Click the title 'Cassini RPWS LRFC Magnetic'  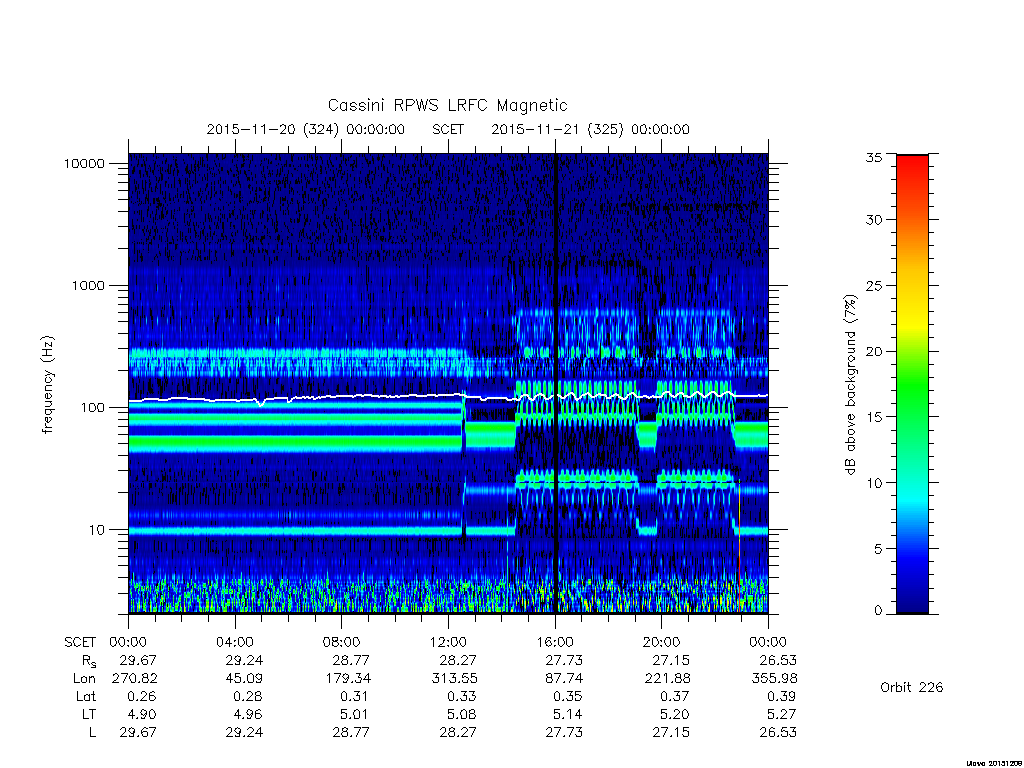tap(447, 105)
